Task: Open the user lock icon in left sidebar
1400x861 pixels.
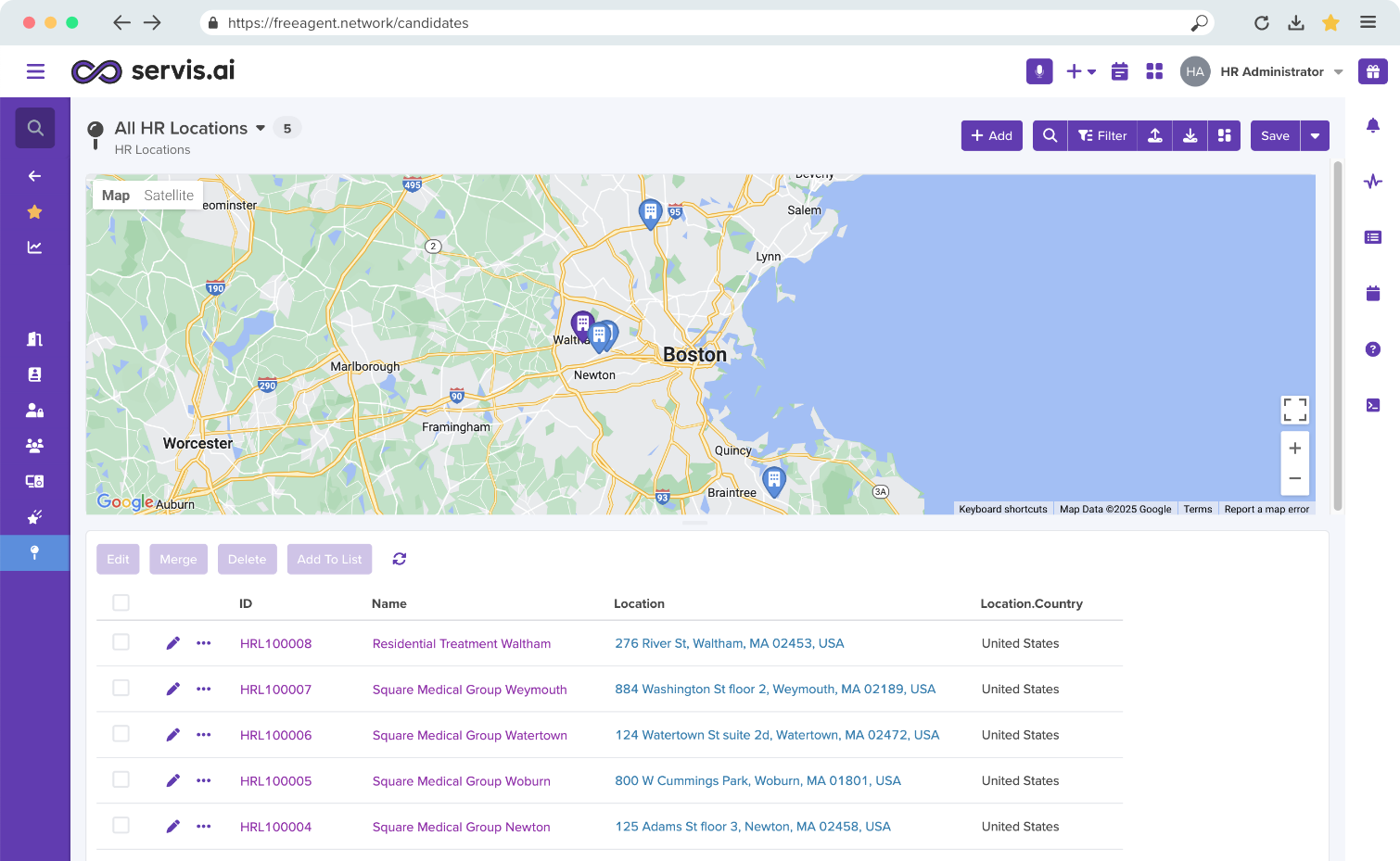Action: pos(34,410)
